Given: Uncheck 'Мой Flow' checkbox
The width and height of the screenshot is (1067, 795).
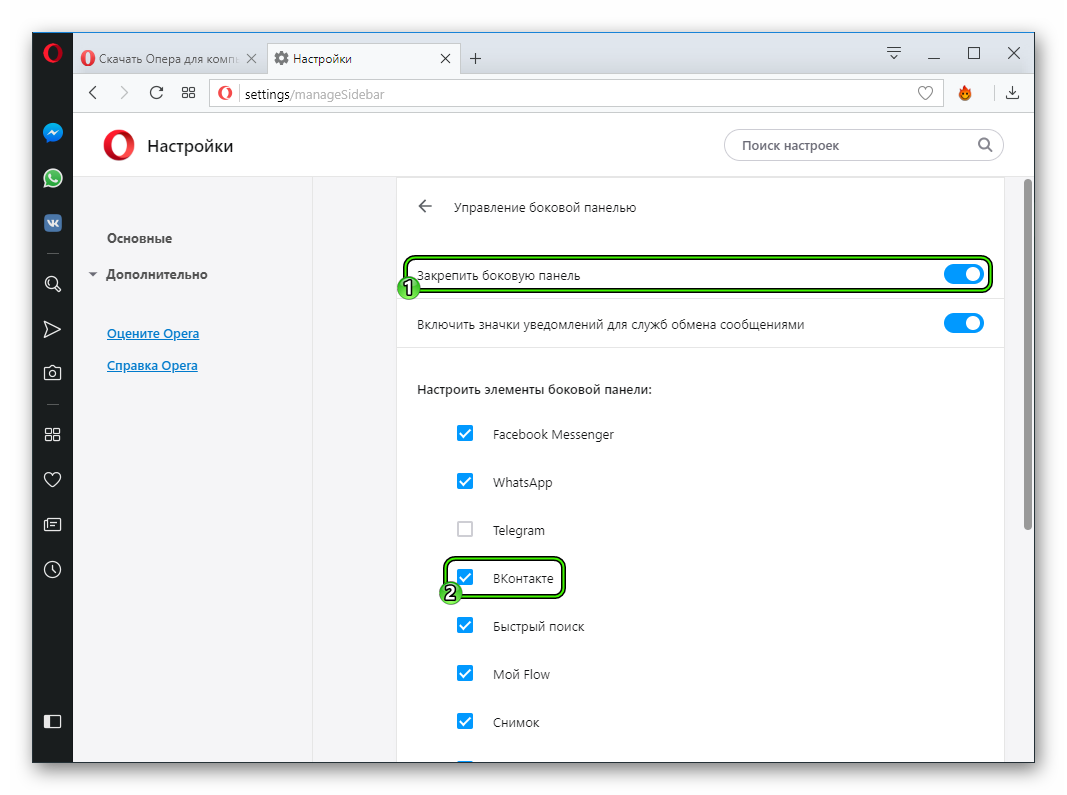Looking at the screenshot, I should point(465,674).
